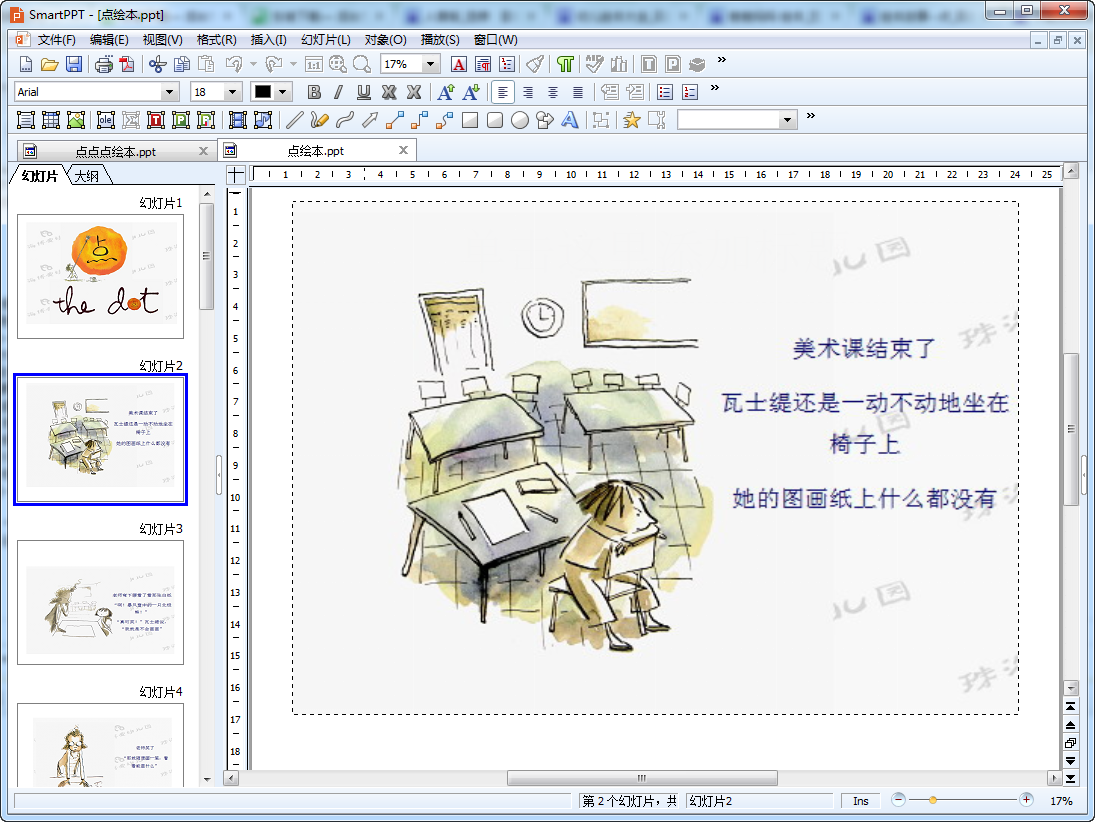This screenshot has width=1095, height=822.
Task: Print the presentation
Action: 103,65
